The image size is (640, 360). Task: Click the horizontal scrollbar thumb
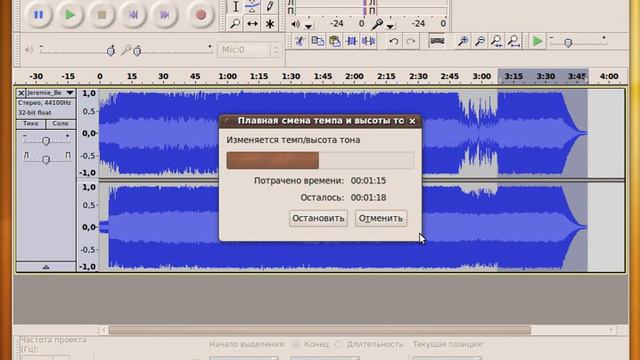(320, 330)
